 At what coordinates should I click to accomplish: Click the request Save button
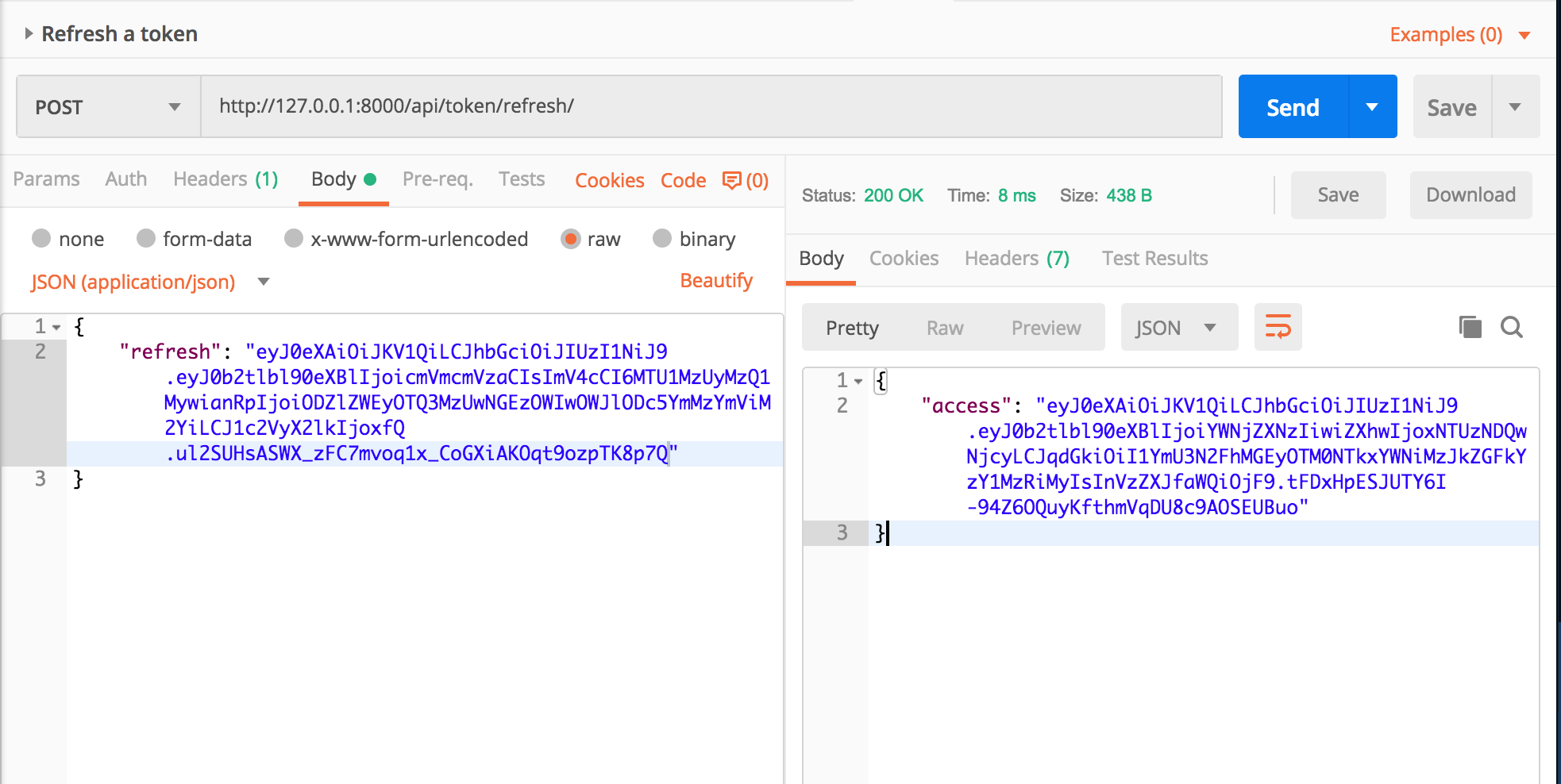tap(1451, 107)
